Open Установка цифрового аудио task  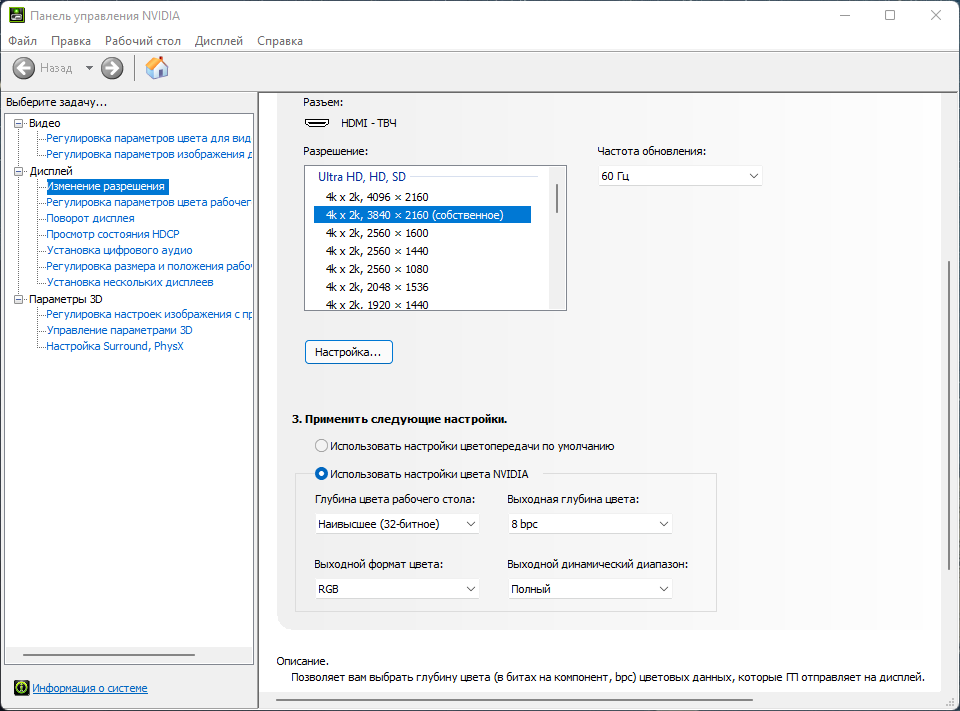point(119,250)
